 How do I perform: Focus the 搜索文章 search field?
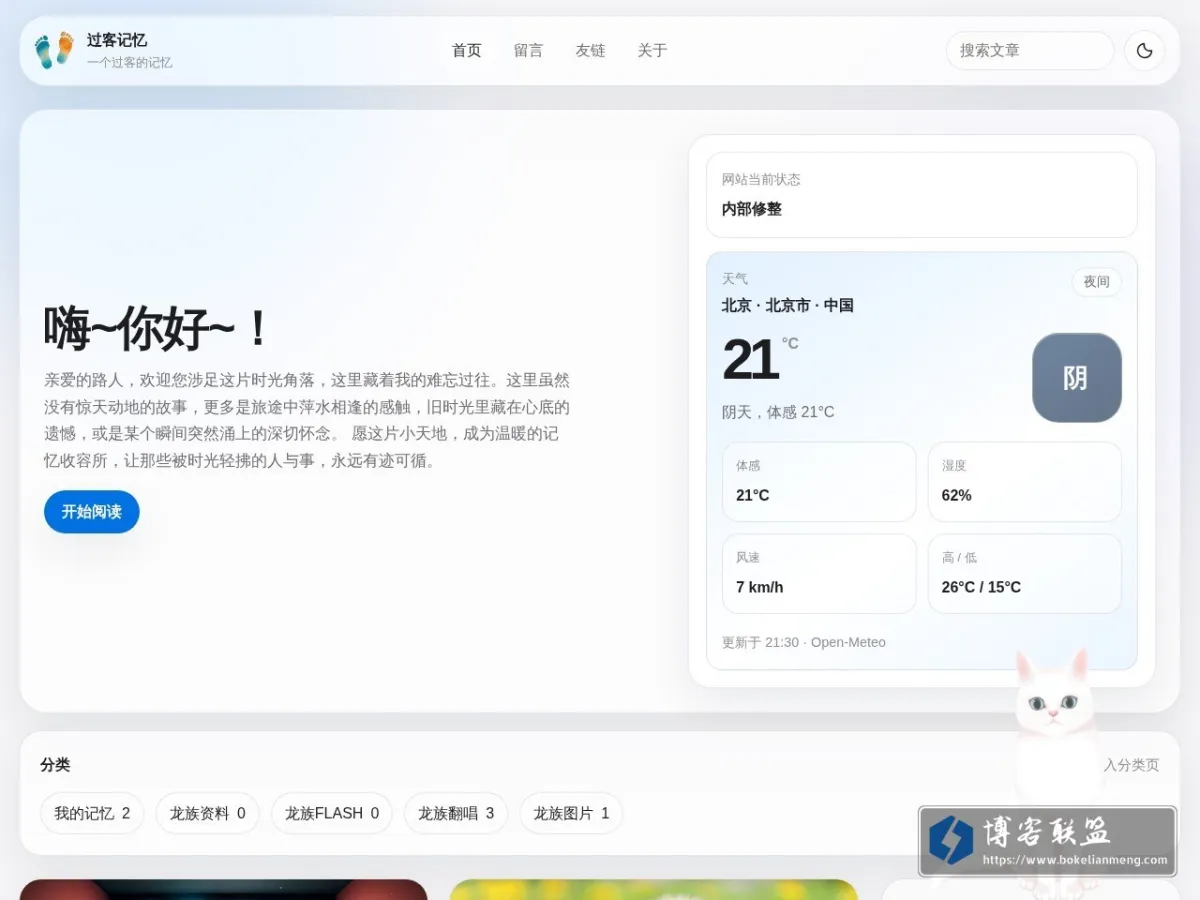pyautogui.click(x=1030, y=51)
